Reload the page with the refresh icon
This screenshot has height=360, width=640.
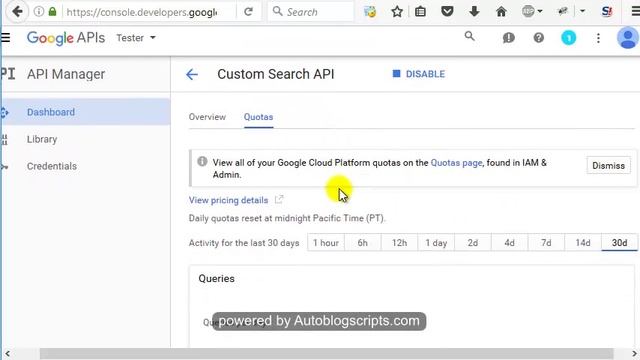[248, 12]
